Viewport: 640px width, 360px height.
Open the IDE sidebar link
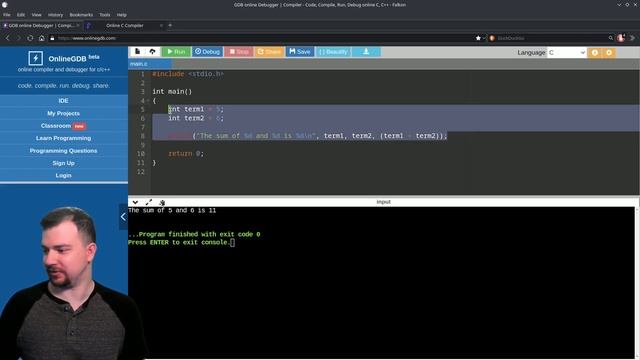pos(63,101)
